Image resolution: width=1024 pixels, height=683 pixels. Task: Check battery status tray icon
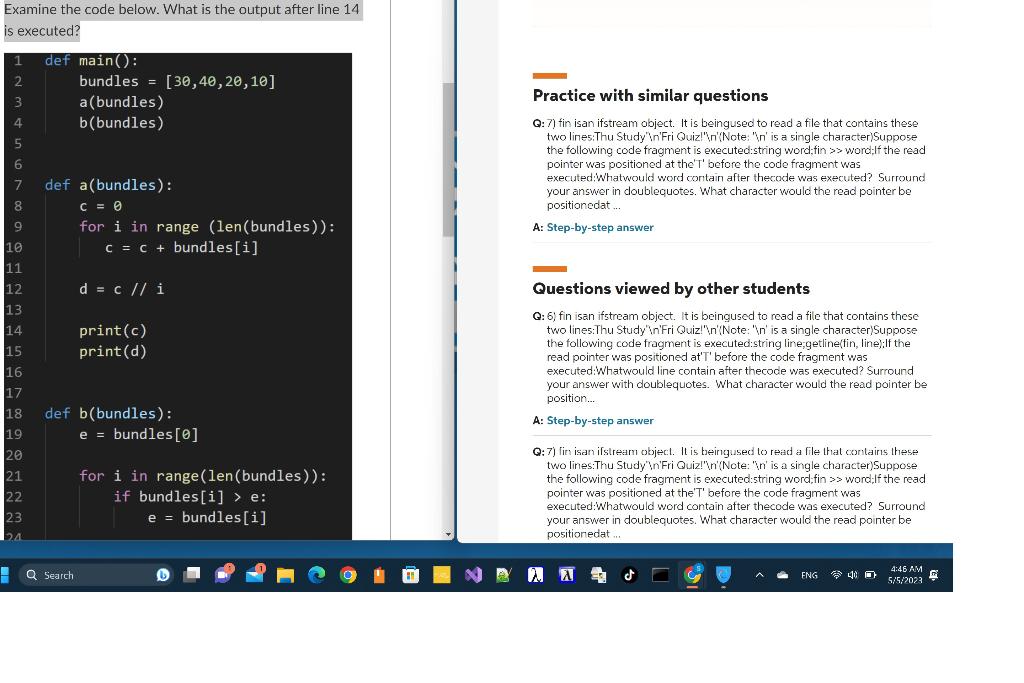(870, 575)
